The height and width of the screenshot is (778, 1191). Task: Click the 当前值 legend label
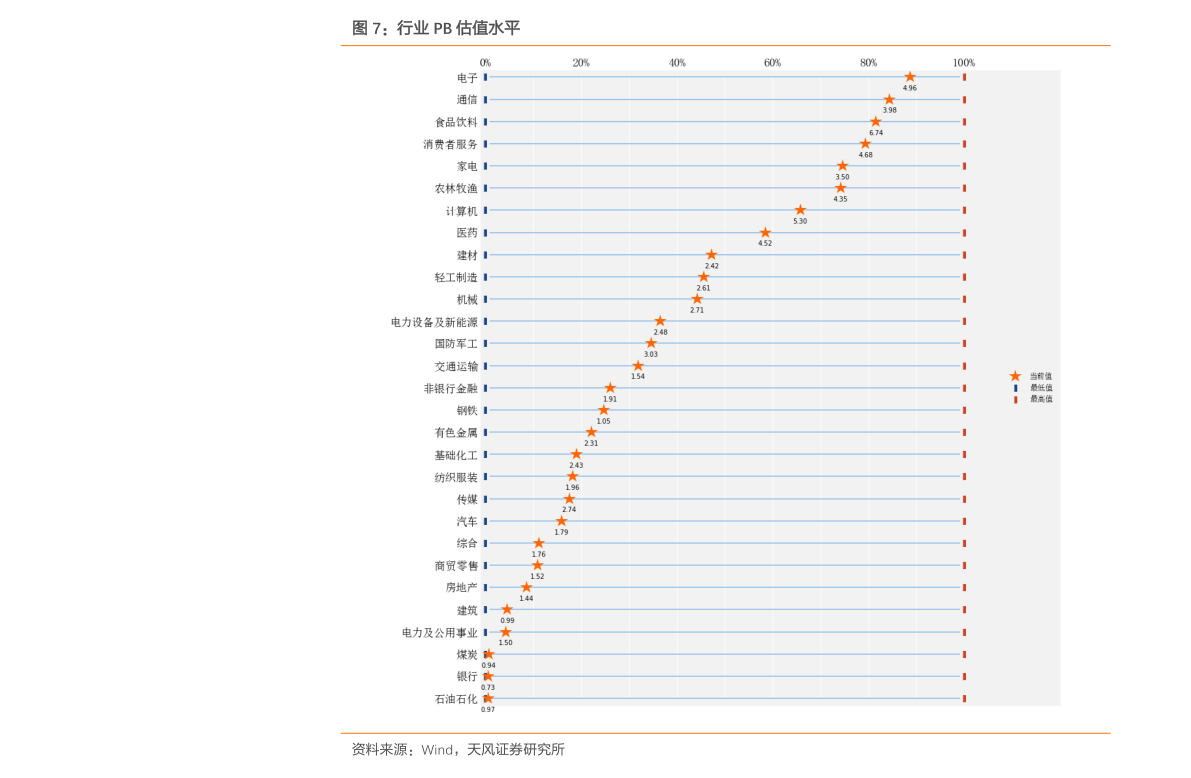[x=1040, y=376]
